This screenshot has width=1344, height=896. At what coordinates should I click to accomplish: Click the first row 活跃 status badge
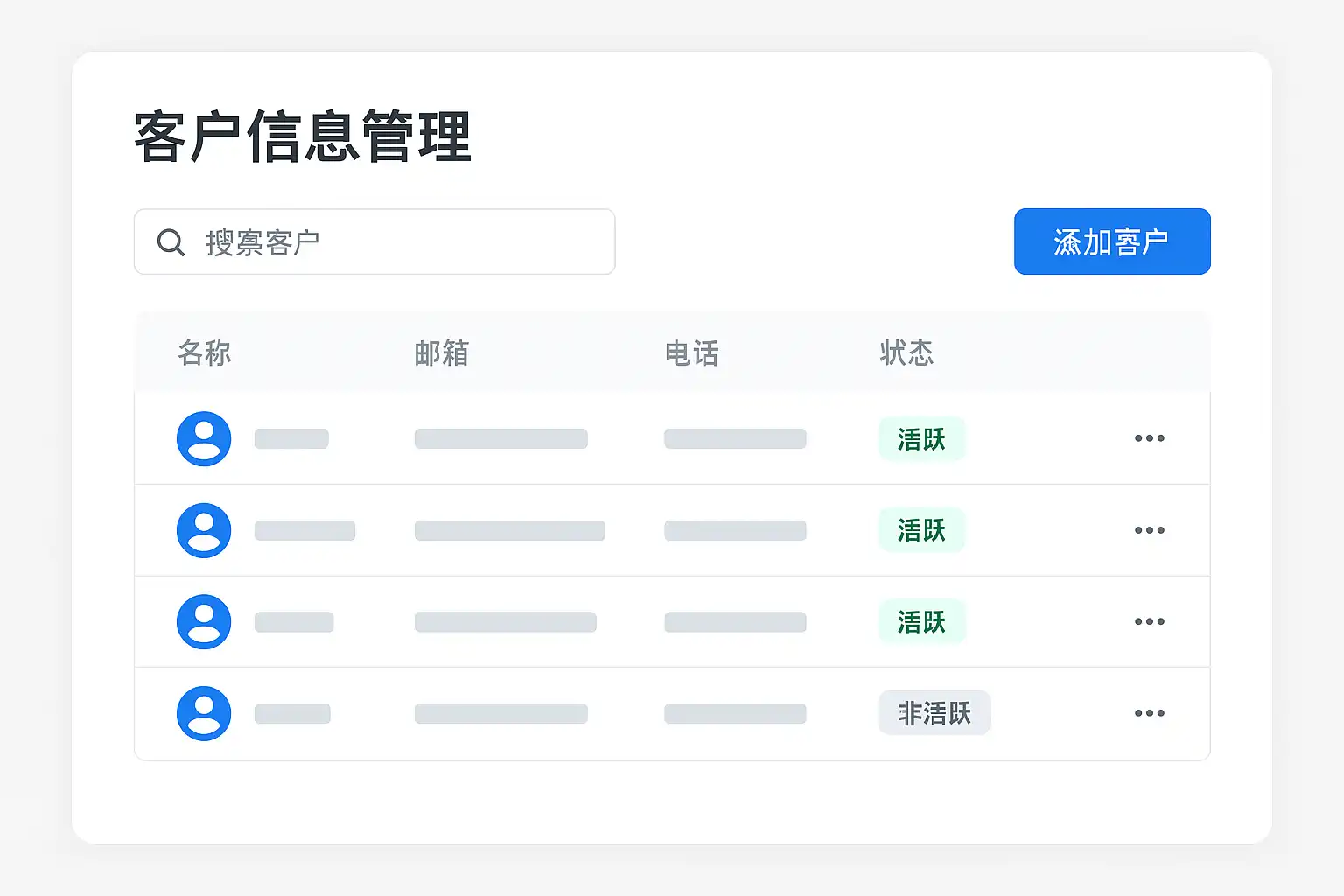click(x=921, y=438)
